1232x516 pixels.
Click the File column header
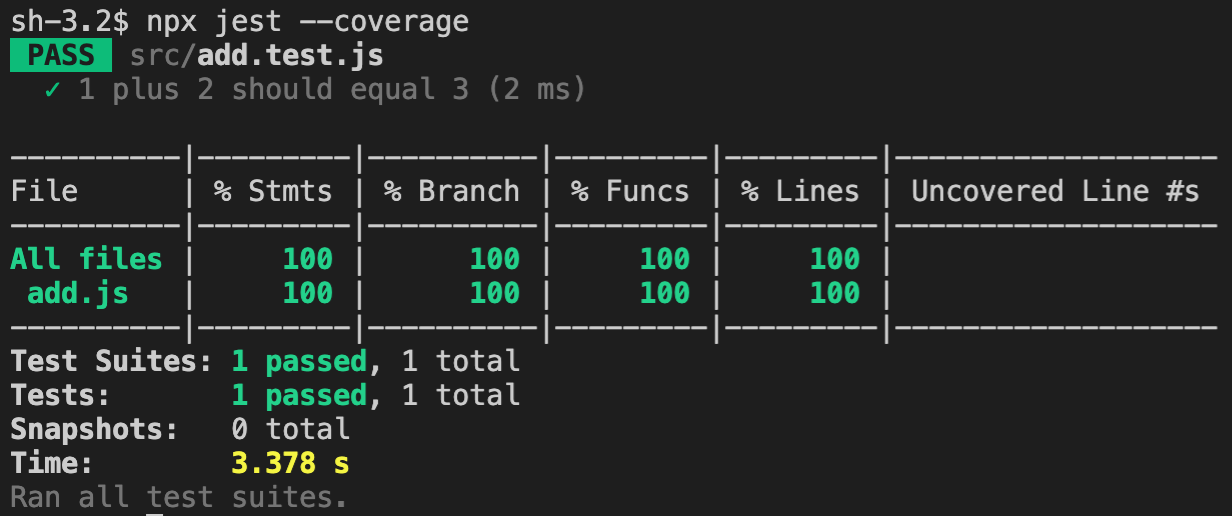(44, 191)
